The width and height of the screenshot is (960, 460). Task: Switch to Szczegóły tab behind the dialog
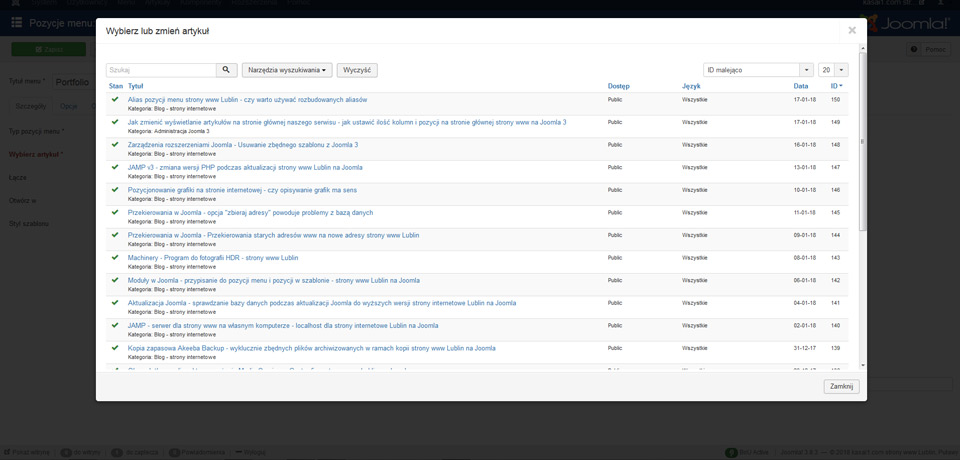[31, 105]
